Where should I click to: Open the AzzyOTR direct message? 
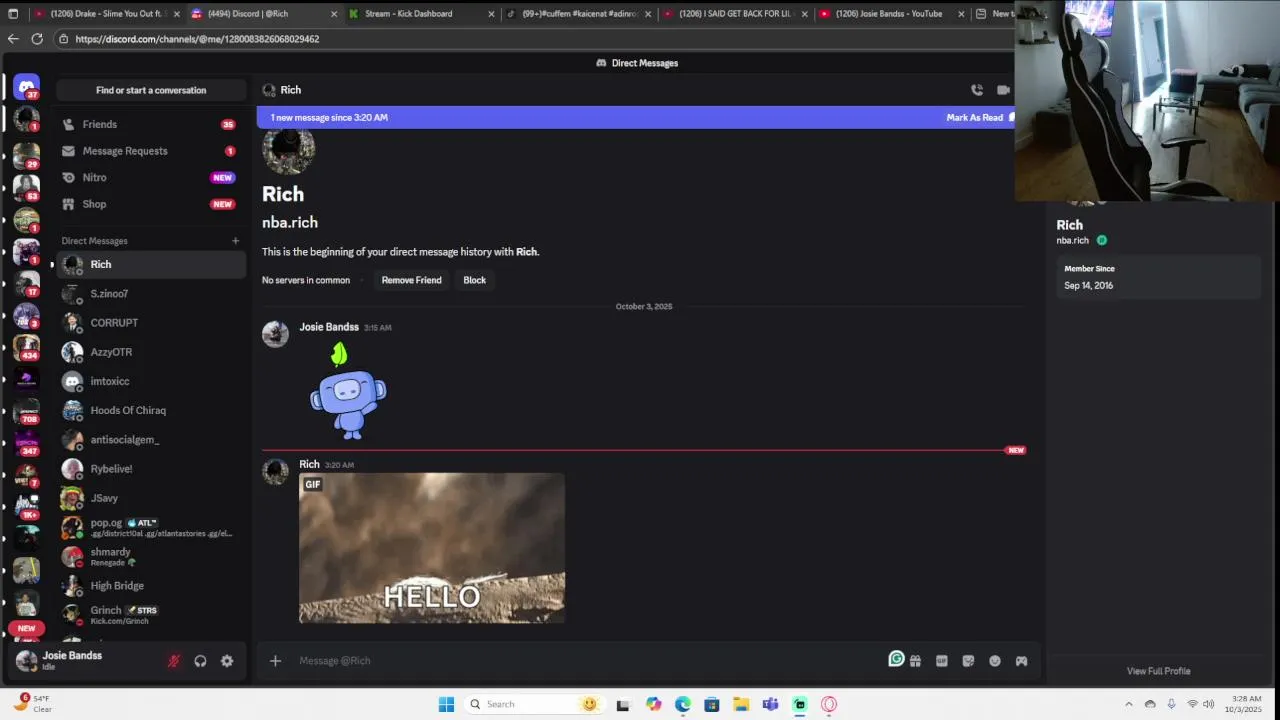click(150, 352)
